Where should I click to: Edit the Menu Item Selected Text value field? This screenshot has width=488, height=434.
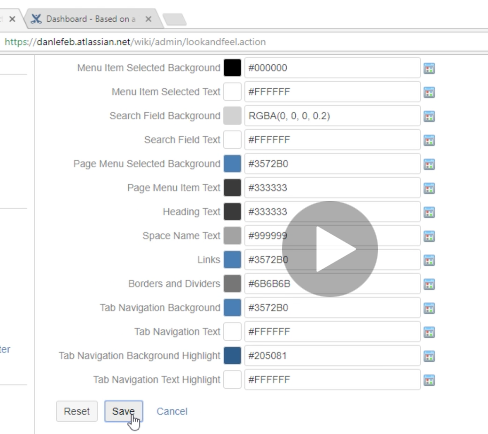click(332, 92)
